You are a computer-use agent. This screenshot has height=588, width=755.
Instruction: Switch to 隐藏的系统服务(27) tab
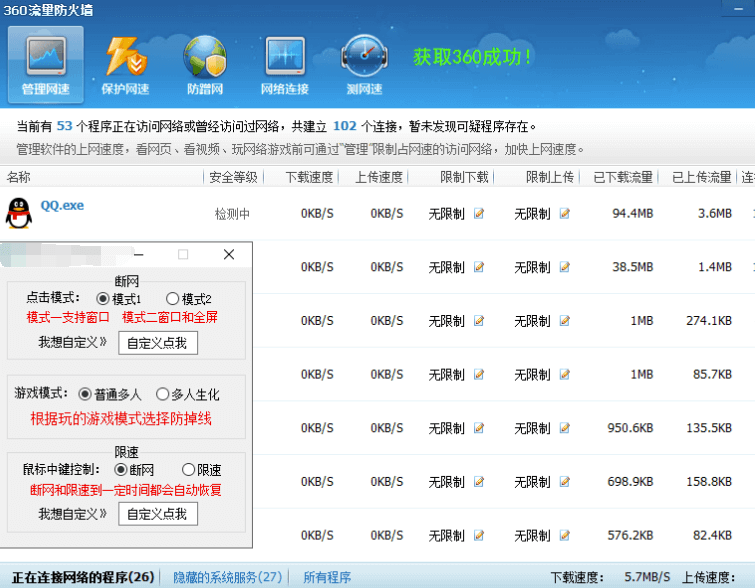tap(228, 577)
